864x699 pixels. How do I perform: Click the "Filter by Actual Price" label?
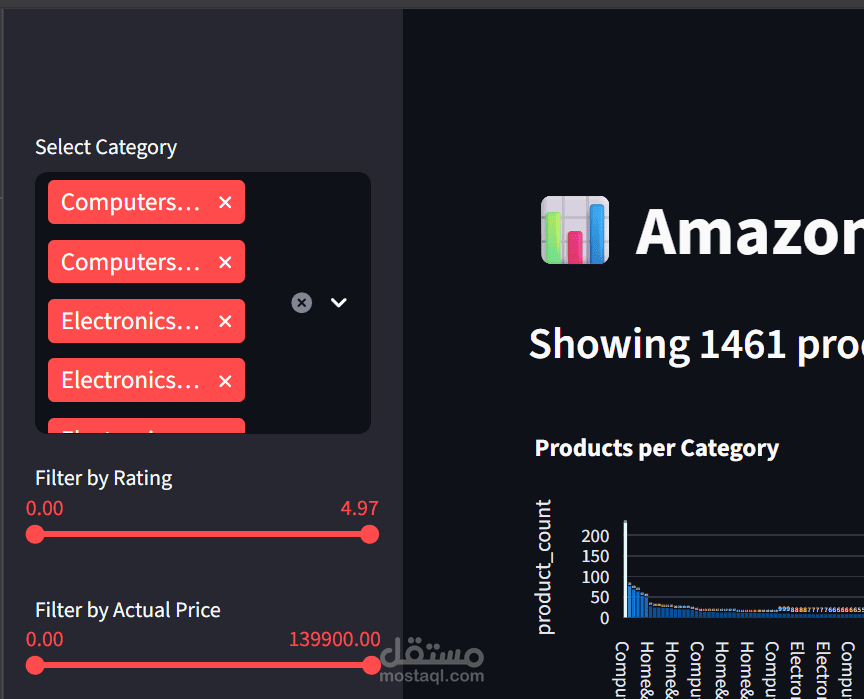[x=128, y=610]
